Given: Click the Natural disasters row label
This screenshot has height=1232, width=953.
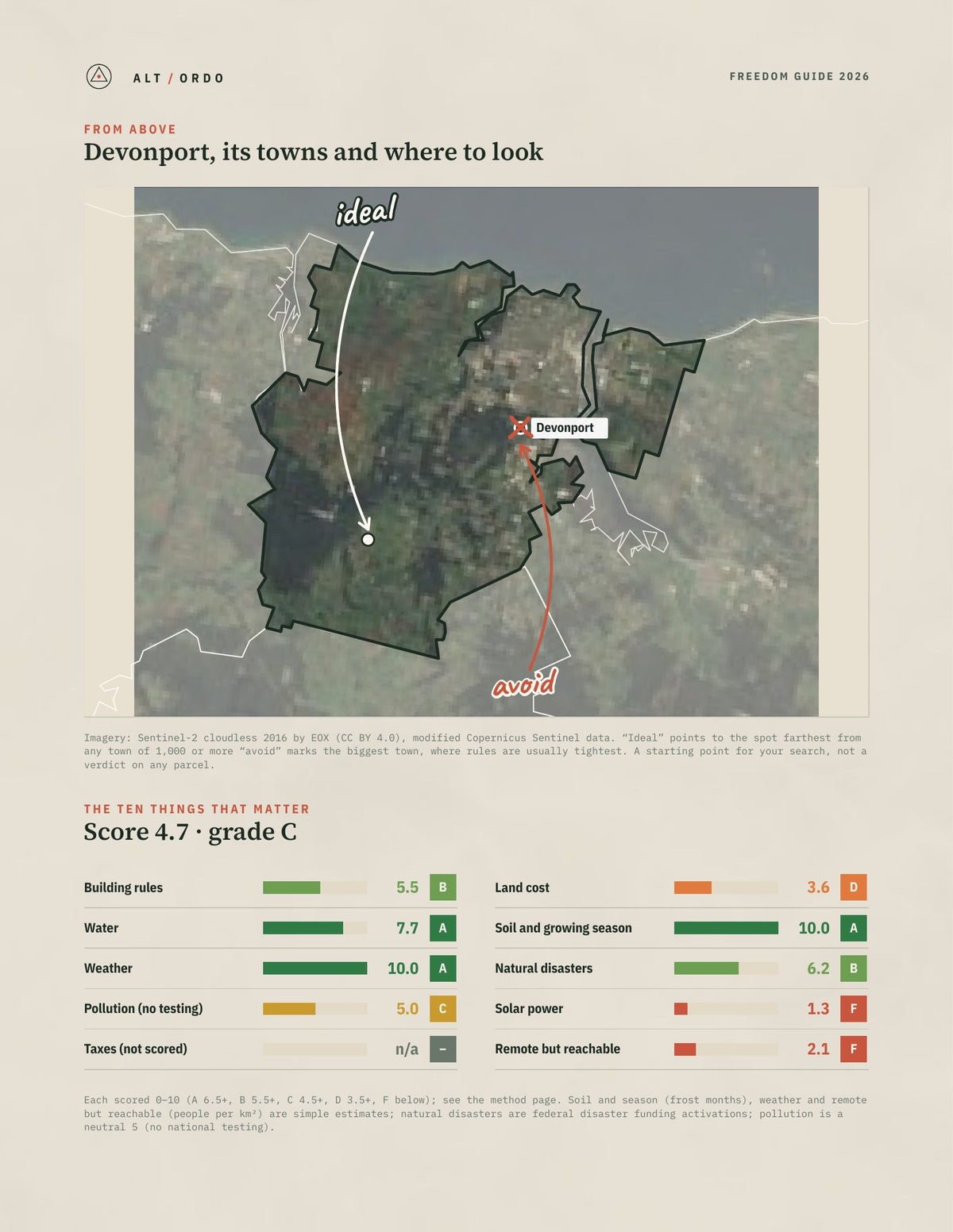Looking at the screenshot, I should (543, 968).
